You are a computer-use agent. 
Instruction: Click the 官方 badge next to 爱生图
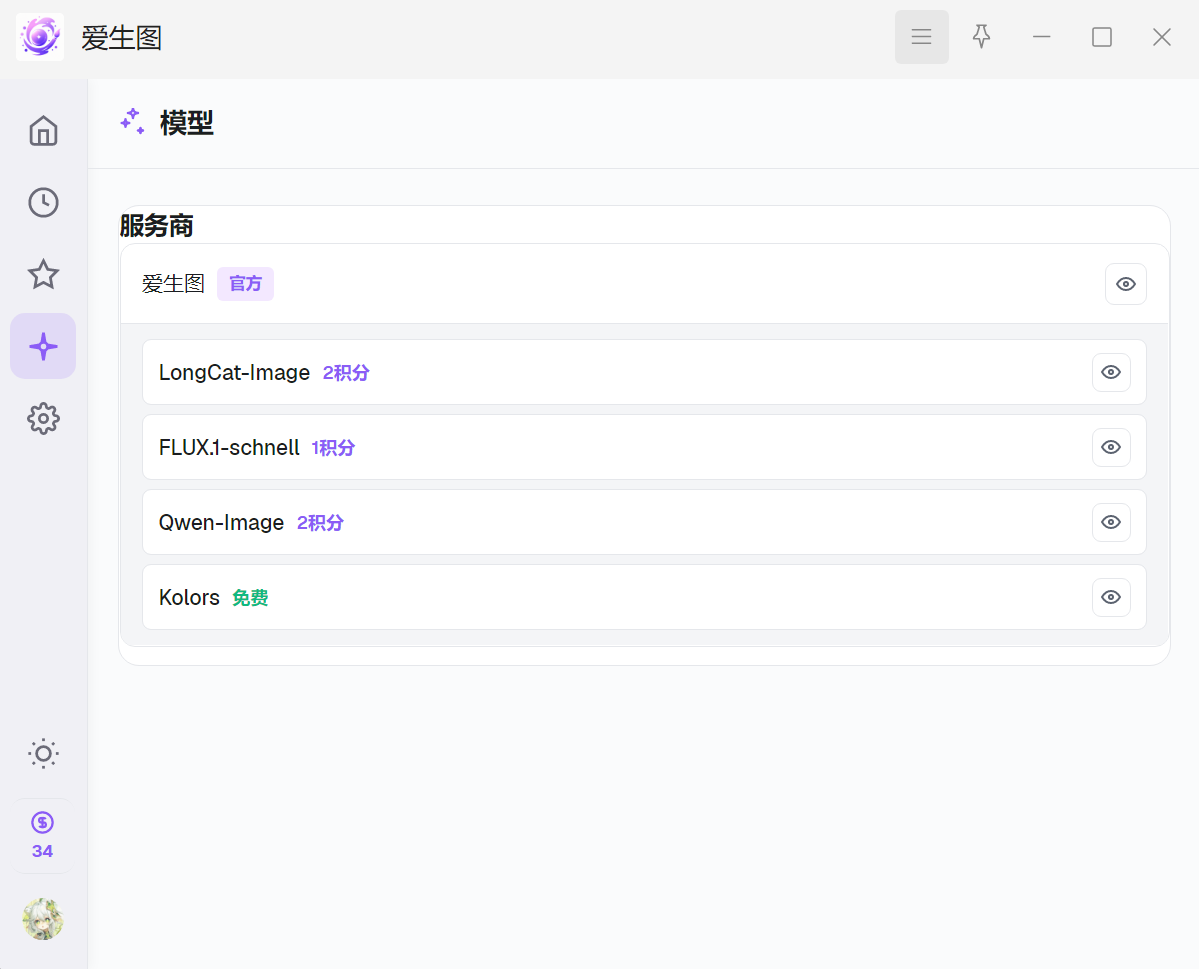coord(245,284)
